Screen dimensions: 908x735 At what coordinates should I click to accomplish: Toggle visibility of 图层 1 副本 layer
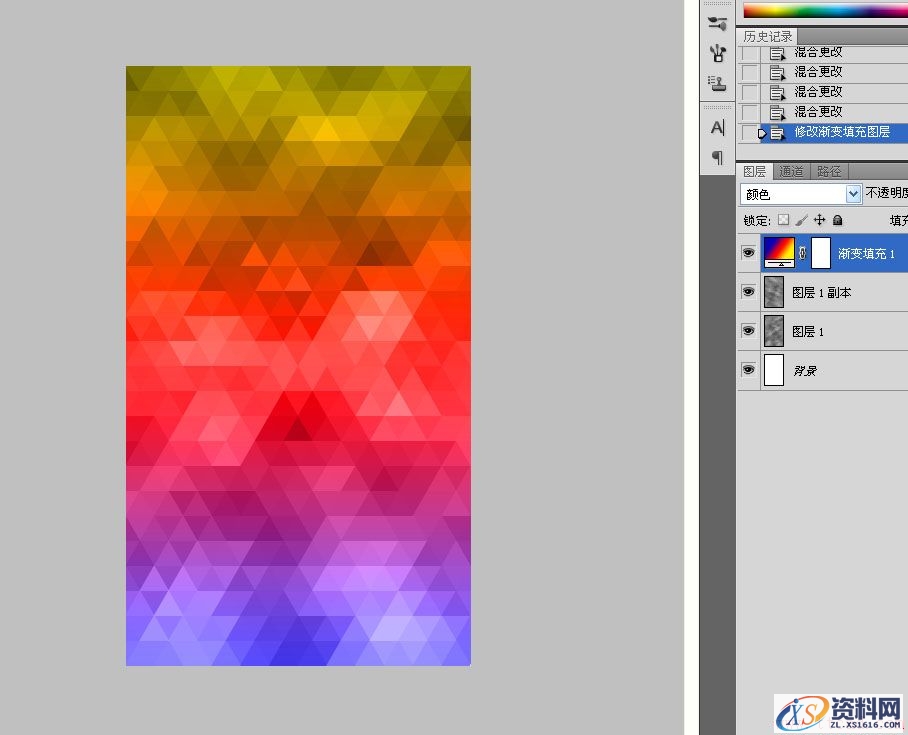pos(748,292)
